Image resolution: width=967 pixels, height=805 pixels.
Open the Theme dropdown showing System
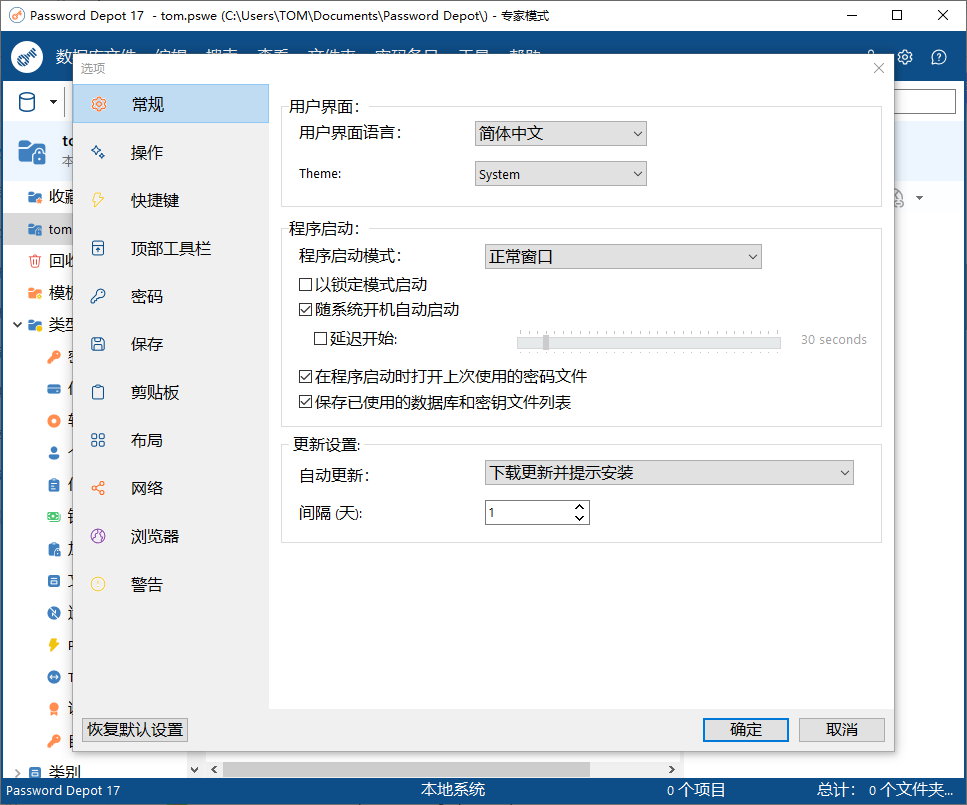tap(561, 174)
